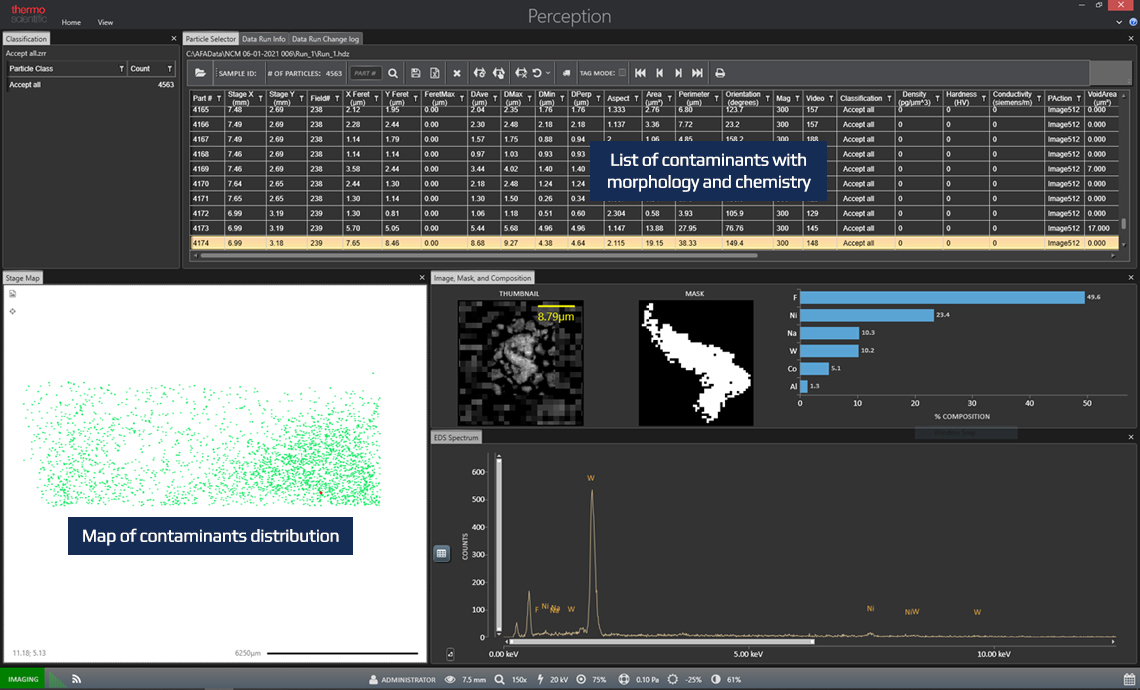Open the Field# column filter
This screenshot has height=690, width=1140.
337,98
